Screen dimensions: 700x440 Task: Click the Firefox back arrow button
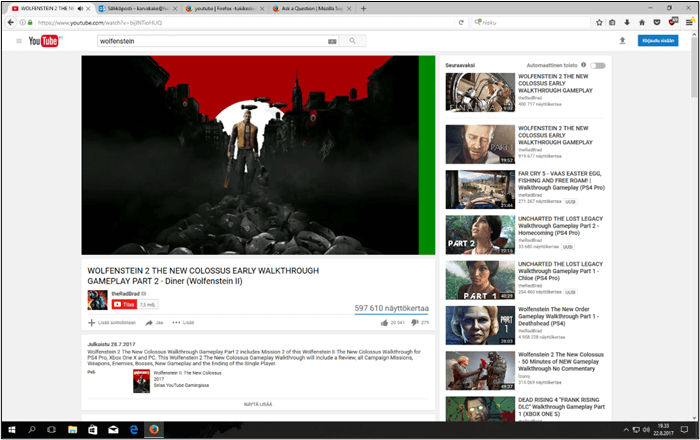(11, 22)
